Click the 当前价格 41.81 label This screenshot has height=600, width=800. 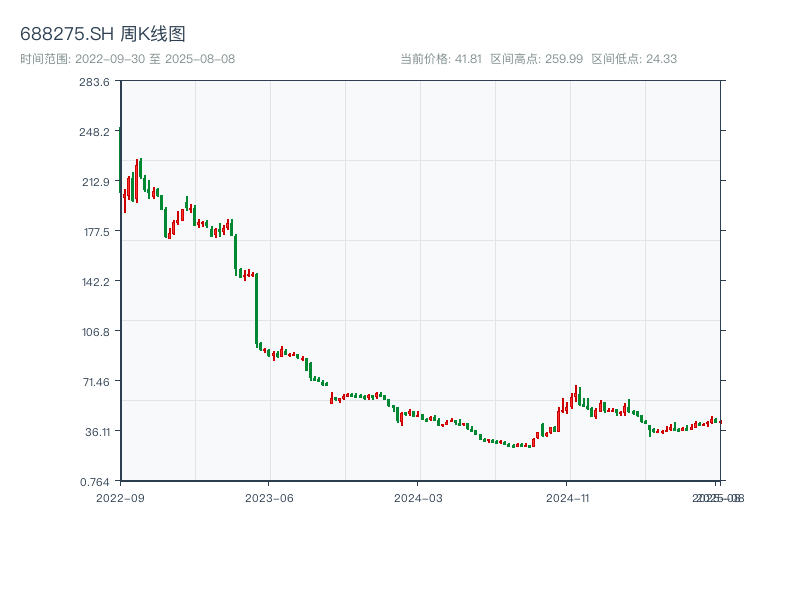point(440,59)
